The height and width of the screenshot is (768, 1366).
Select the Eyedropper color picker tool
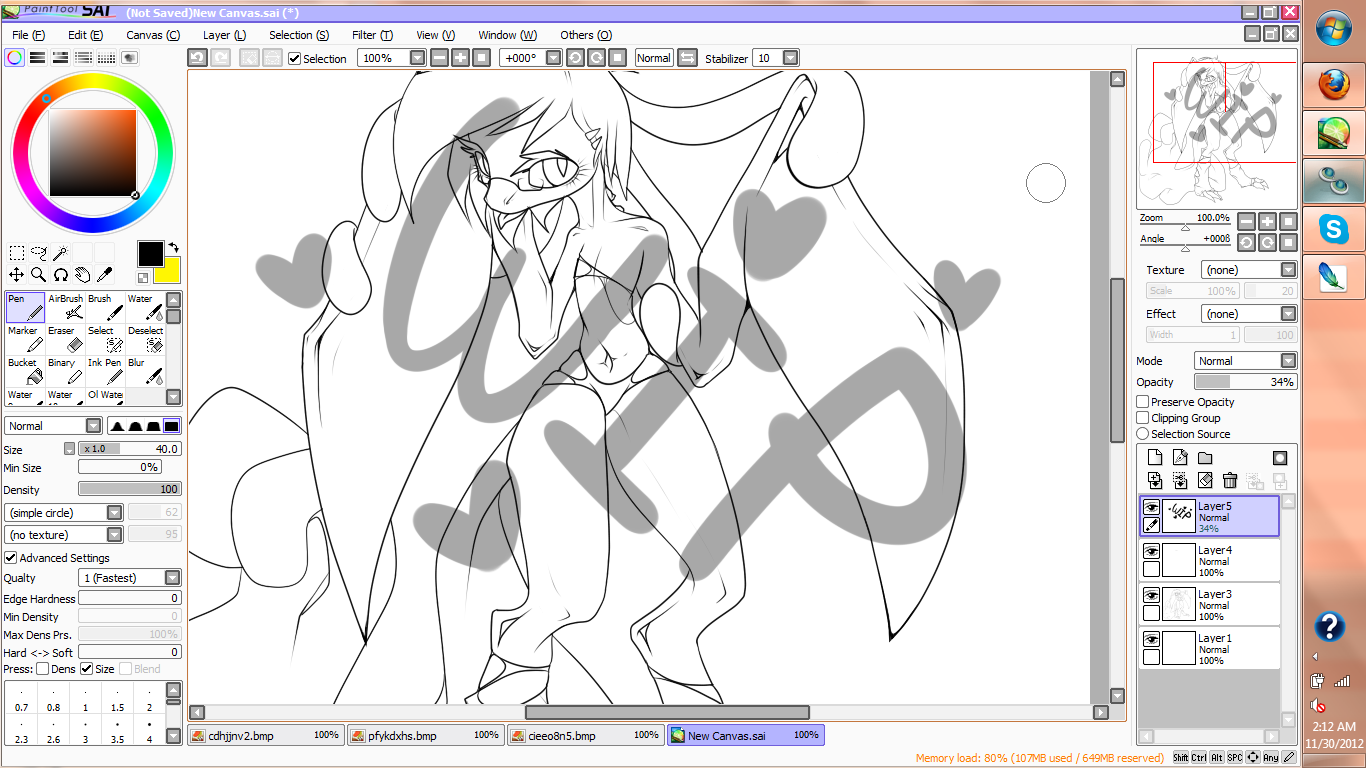[105, 274]
